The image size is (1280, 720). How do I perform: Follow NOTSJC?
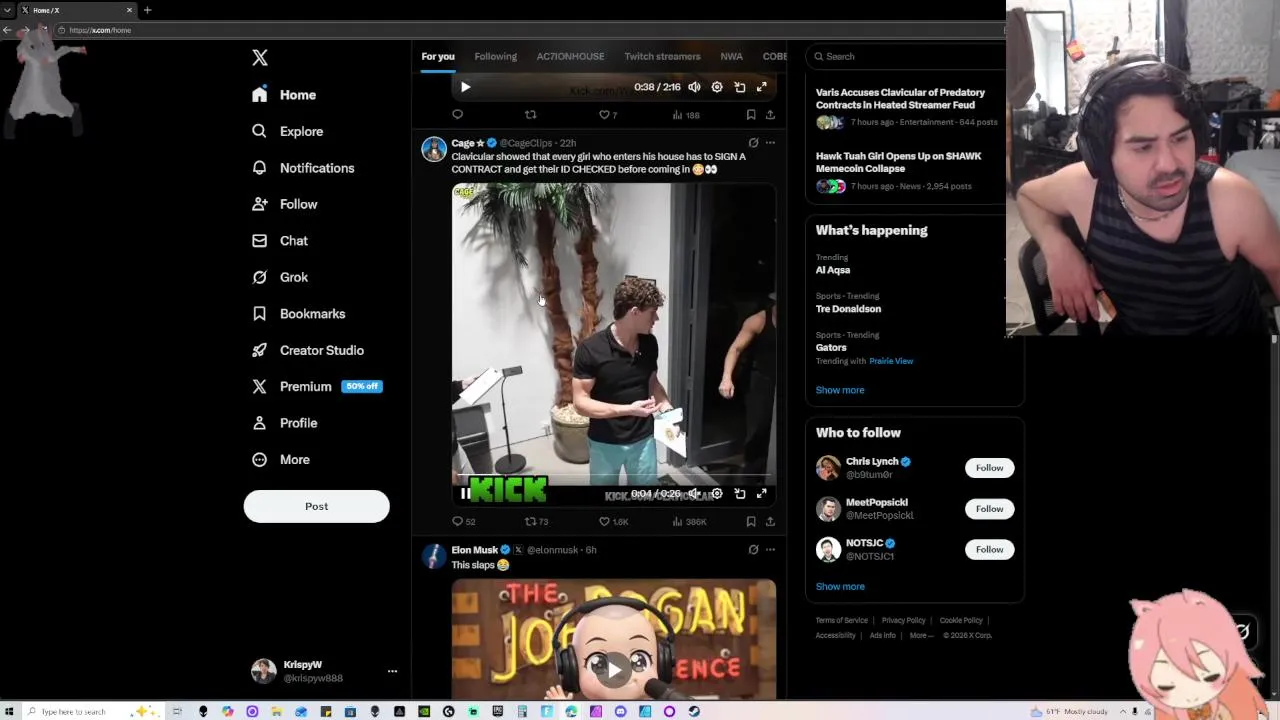[x=989, y=549]
